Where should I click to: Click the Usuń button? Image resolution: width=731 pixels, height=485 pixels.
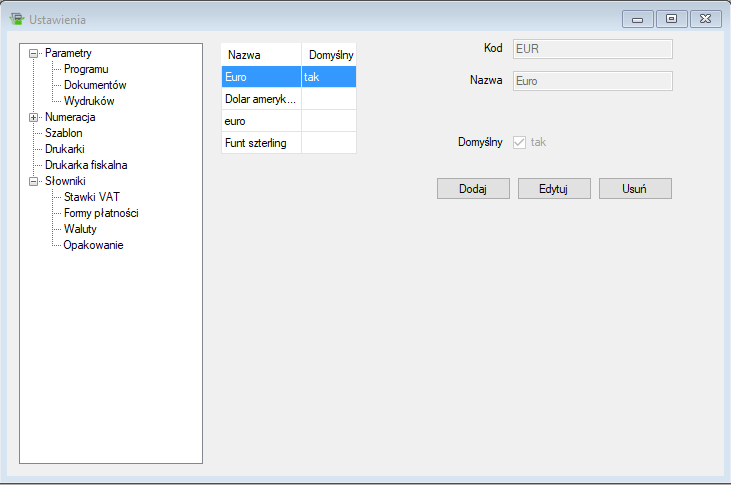point(634,189)
